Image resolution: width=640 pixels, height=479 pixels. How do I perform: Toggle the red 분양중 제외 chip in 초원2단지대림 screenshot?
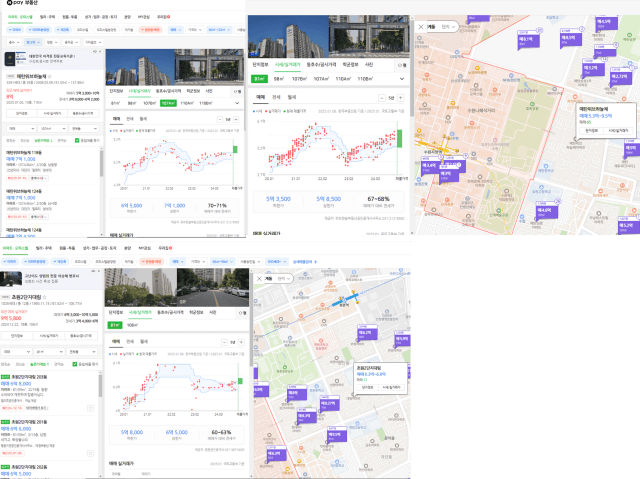click(151, 262)
